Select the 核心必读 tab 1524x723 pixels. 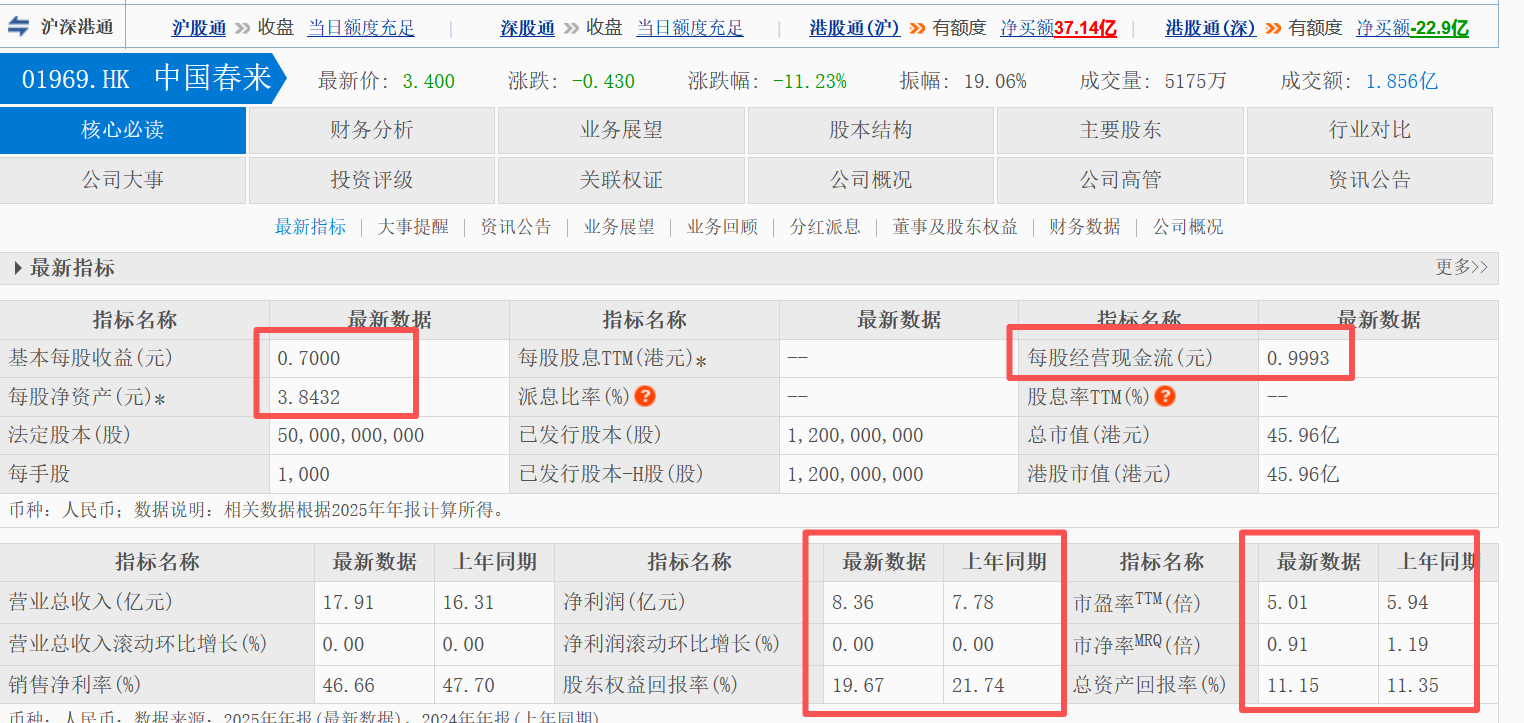122,130
